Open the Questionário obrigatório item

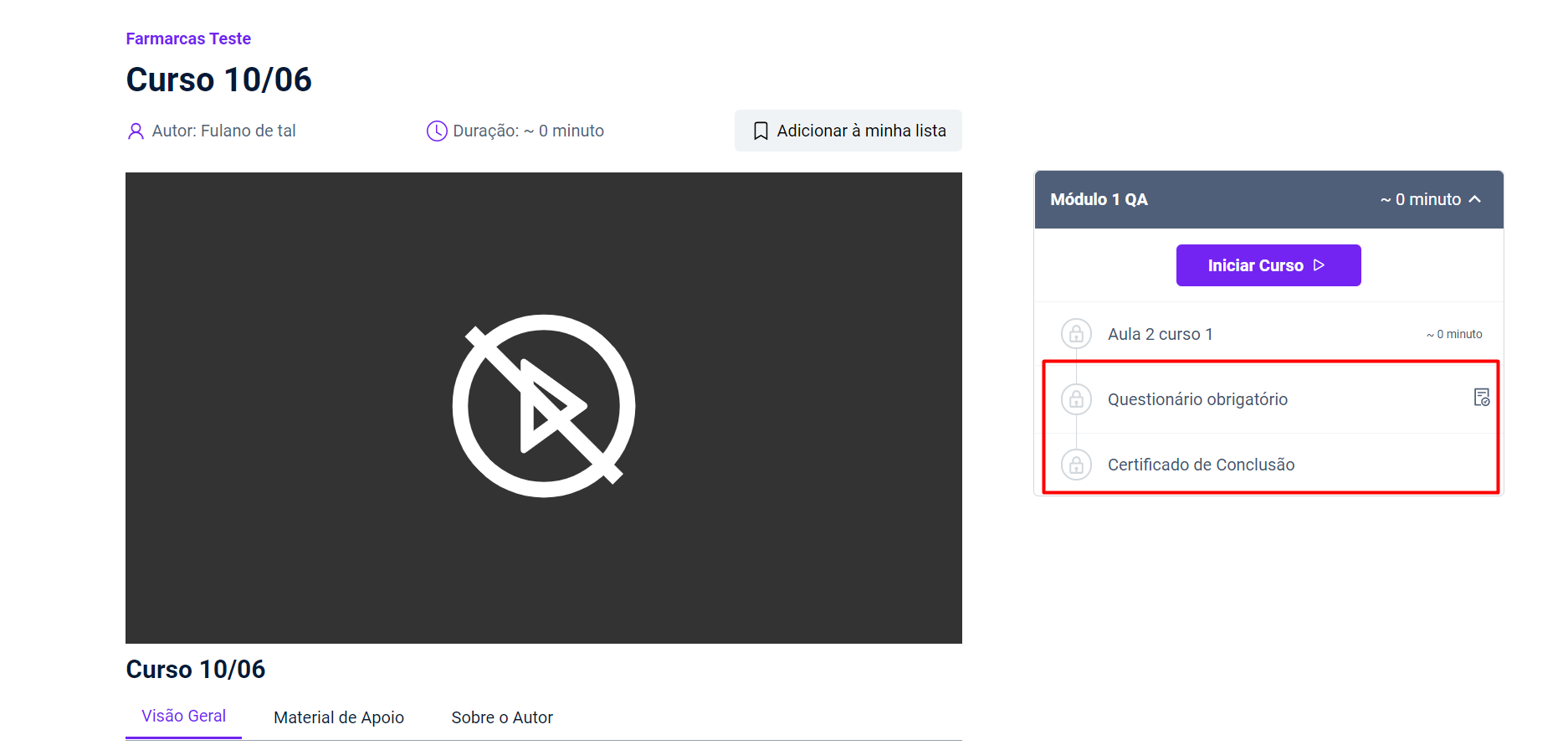[x=1197, y=399]
